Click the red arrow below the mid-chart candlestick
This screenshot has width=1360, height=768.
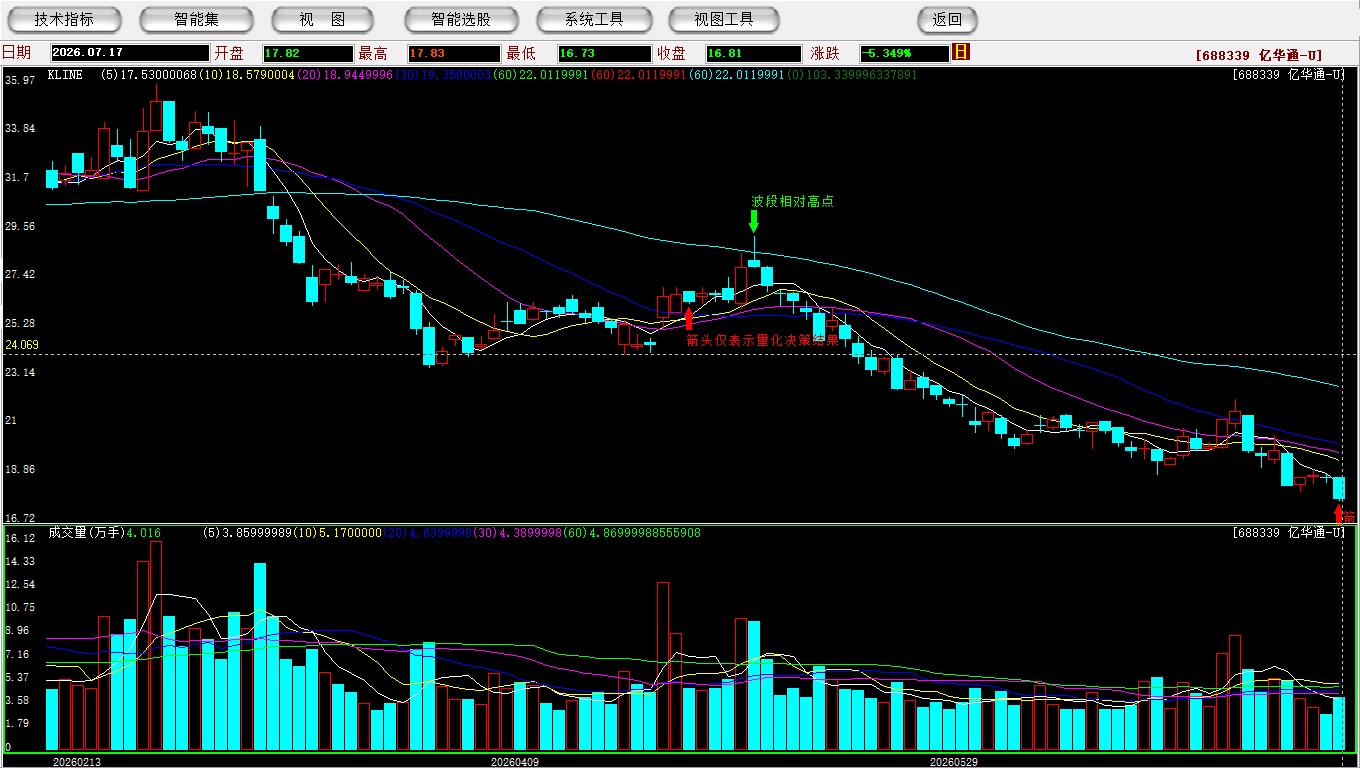coord(688,319)
